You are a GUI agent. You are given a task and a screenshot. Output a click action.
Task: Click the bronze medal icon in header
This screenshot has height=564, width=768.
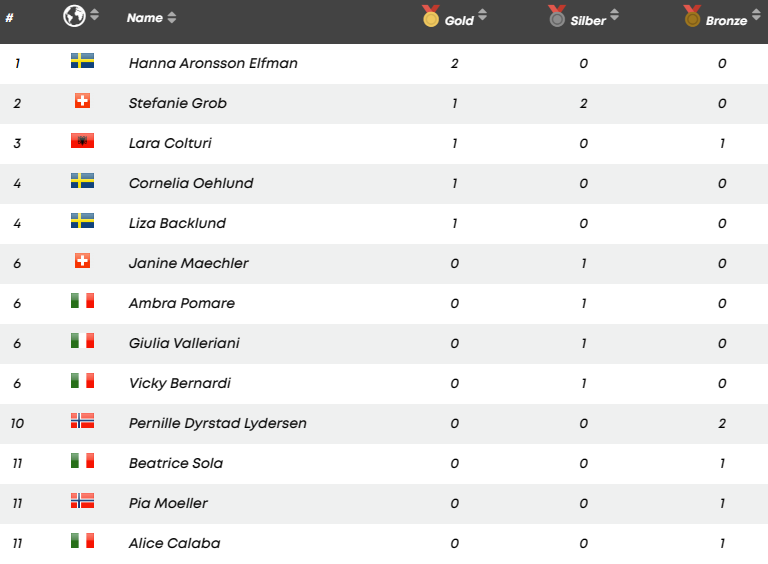click(x=692, y=16)
